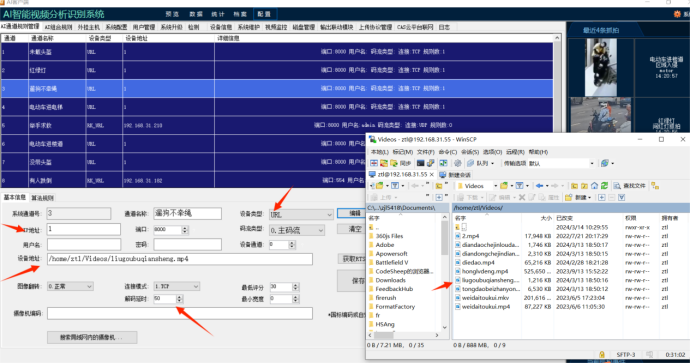Go back using the blue arrow icon

click(539, 186)
